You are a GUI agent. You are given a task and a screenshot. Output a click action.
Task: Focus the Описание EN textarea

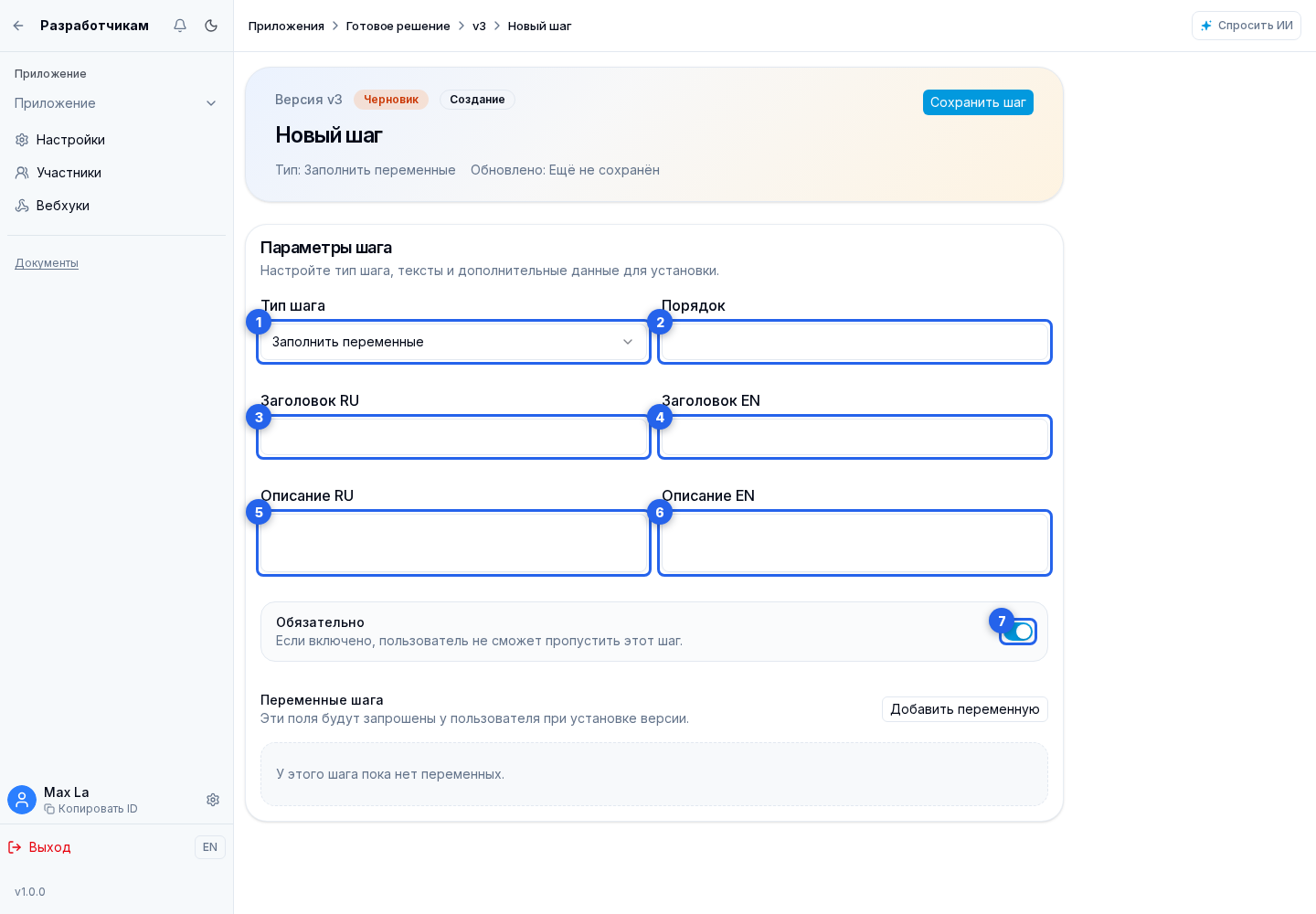point(854,543)
